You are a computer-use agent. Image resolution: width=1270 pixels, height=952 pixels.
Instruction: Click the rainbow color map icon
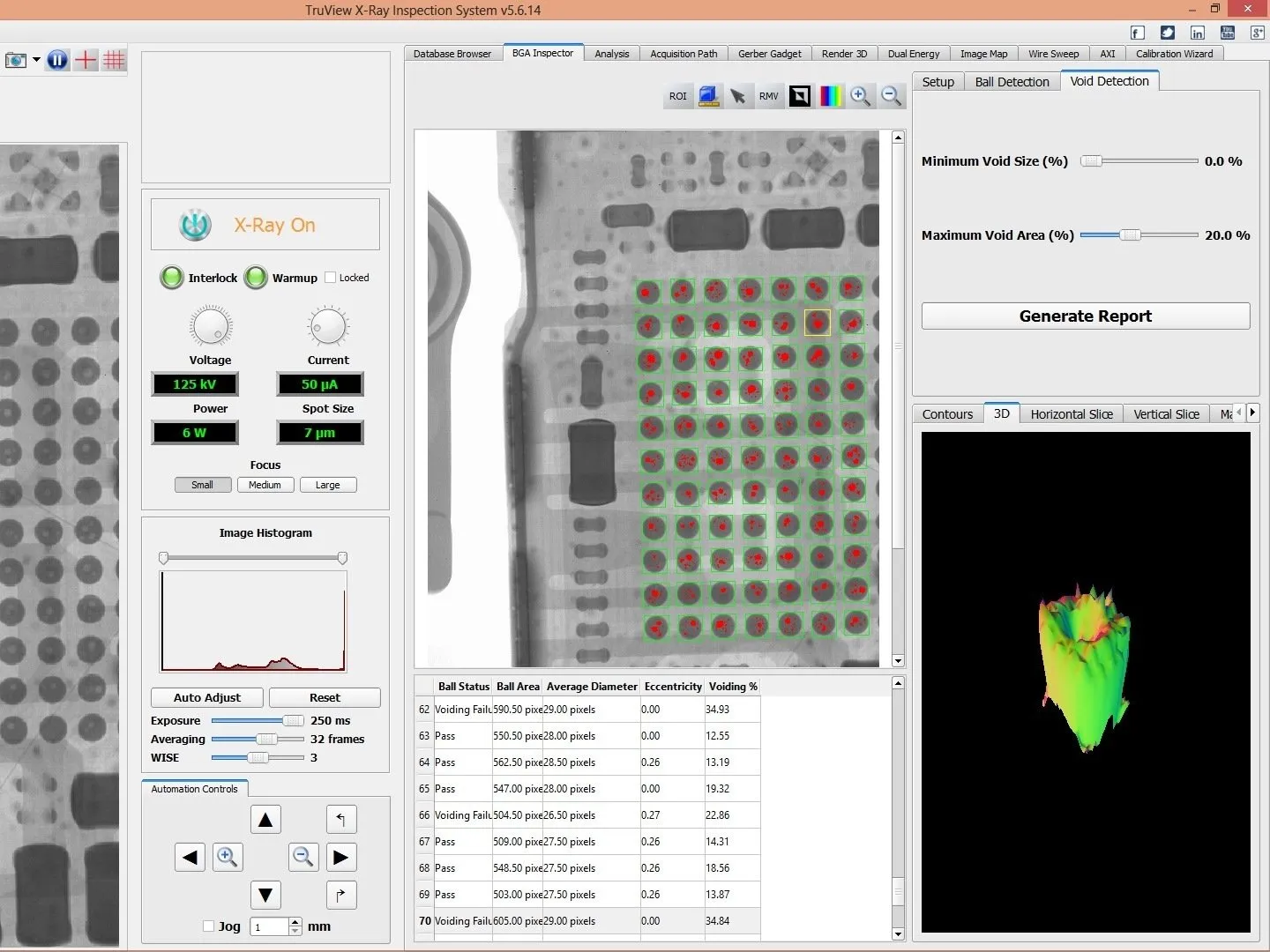[x=831, y=96]
